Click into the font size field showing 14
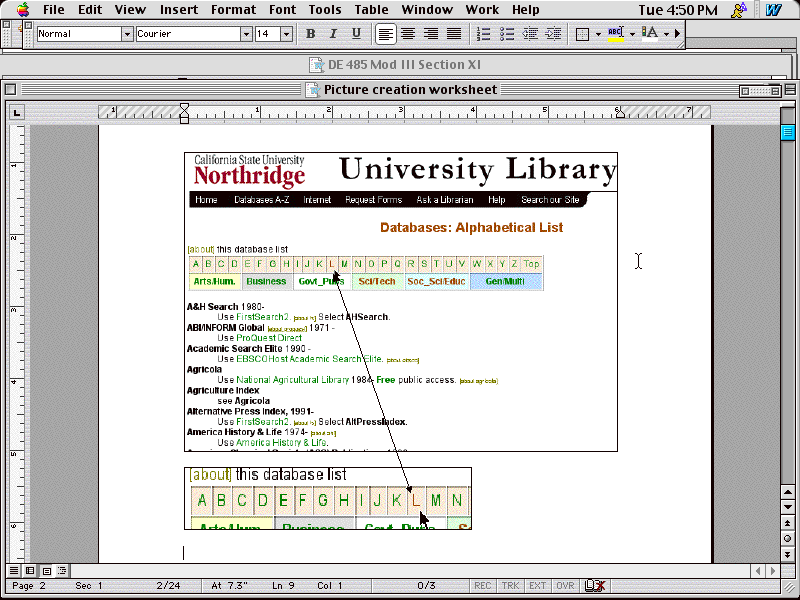This screenshot has height=600, width=800. tap(267, 34)
